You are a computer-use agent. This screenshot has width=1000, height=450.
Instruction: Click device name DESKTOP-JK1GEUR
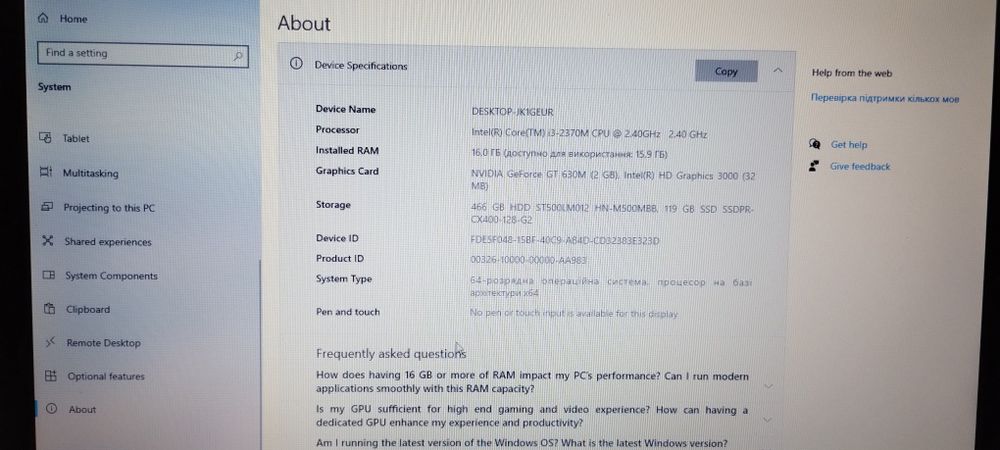(x=512, y=112)
